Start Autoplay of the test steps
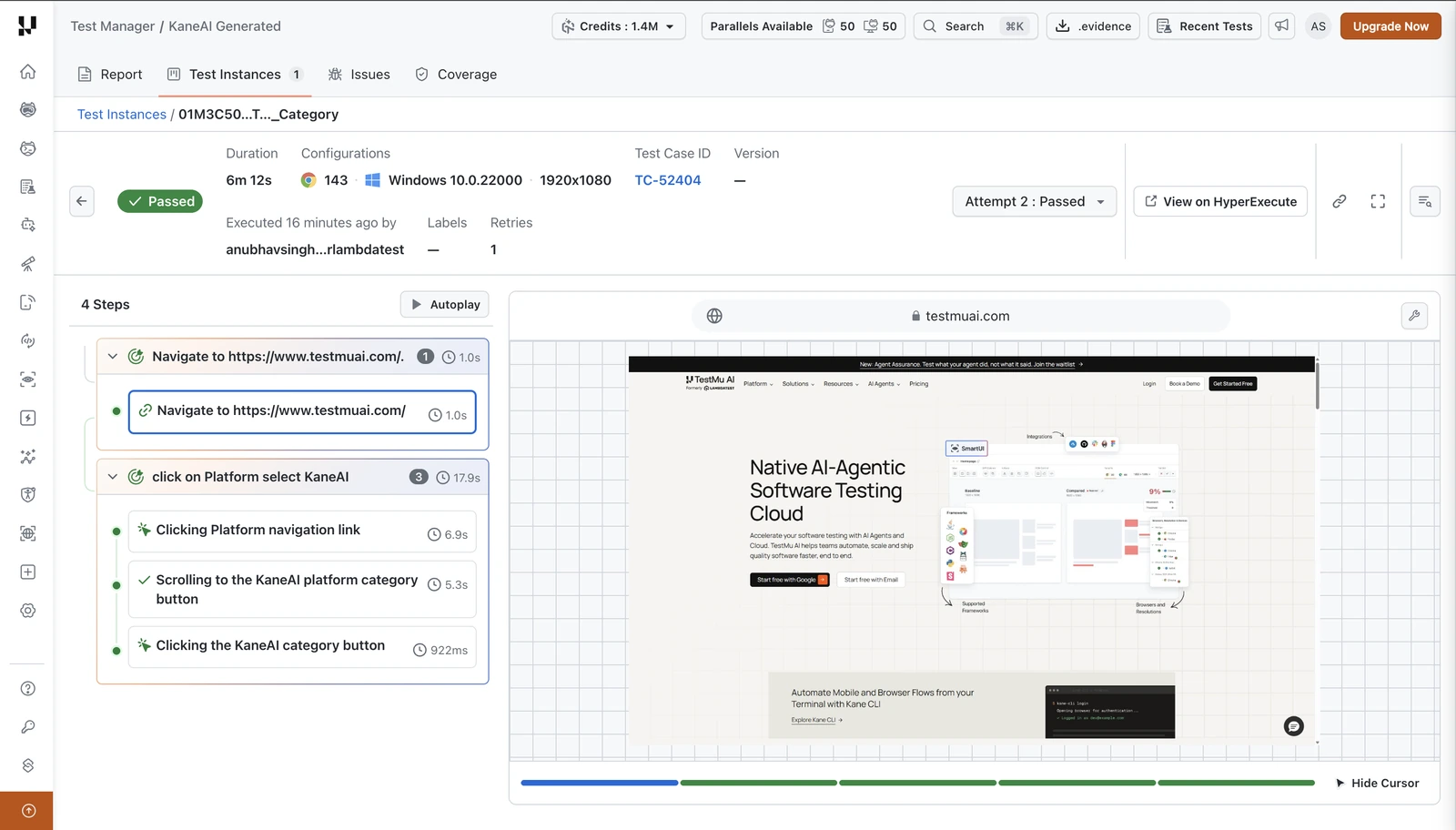The height and width of the screenshot is (830, 1456). pyautogui.click(x=445, y=304)
